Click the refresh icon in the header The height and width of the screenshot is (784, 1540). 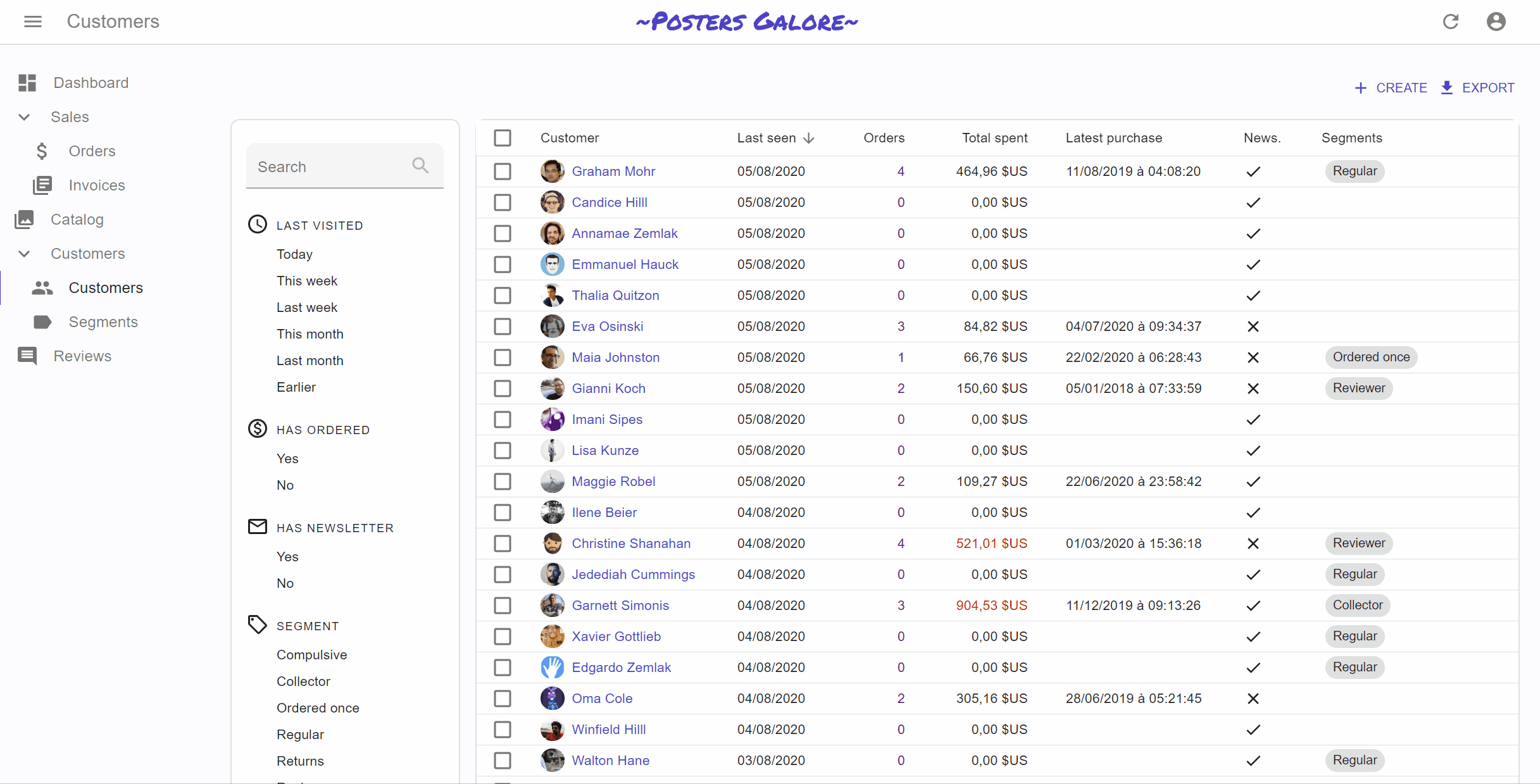point(1450,22)
